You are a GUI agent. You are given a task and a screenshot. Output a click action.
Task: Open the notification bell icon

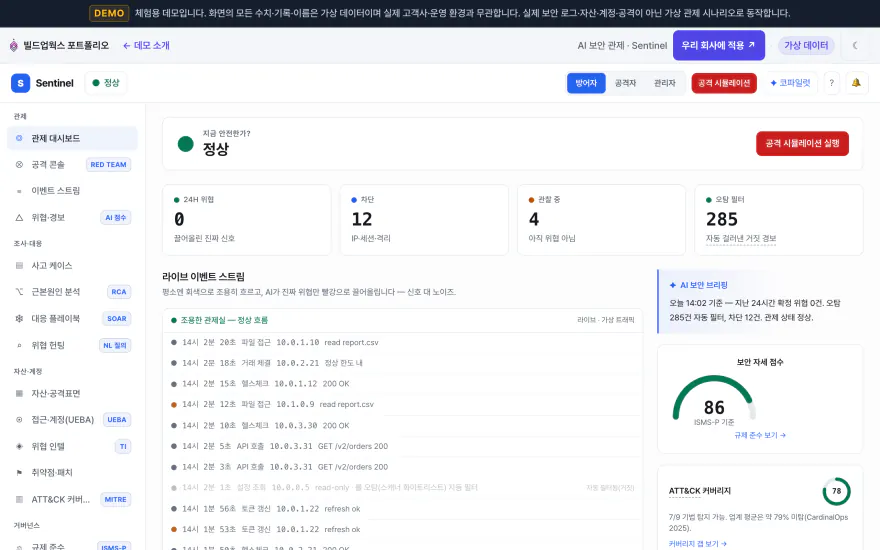856,83
